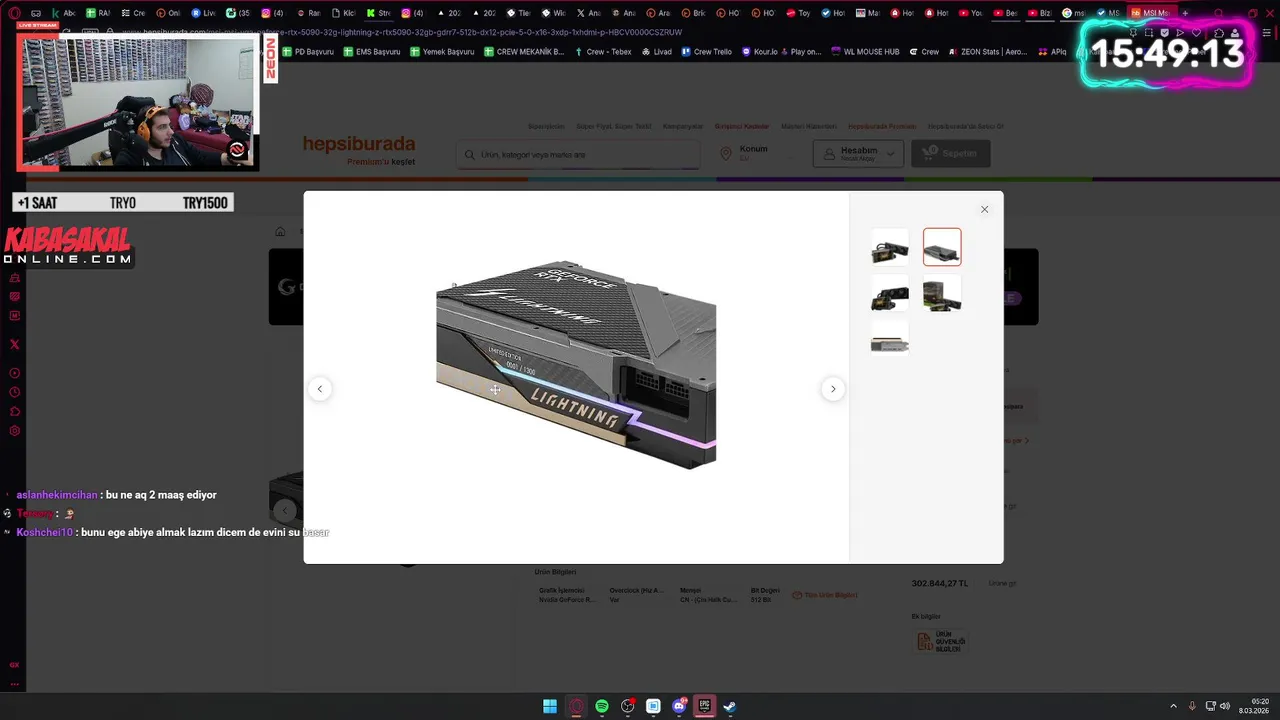Viewport: 1280px width, 720px height.
Task: Open 'Tüm Ürün Bilgileri' link on the page
Action: pos(825,595)
